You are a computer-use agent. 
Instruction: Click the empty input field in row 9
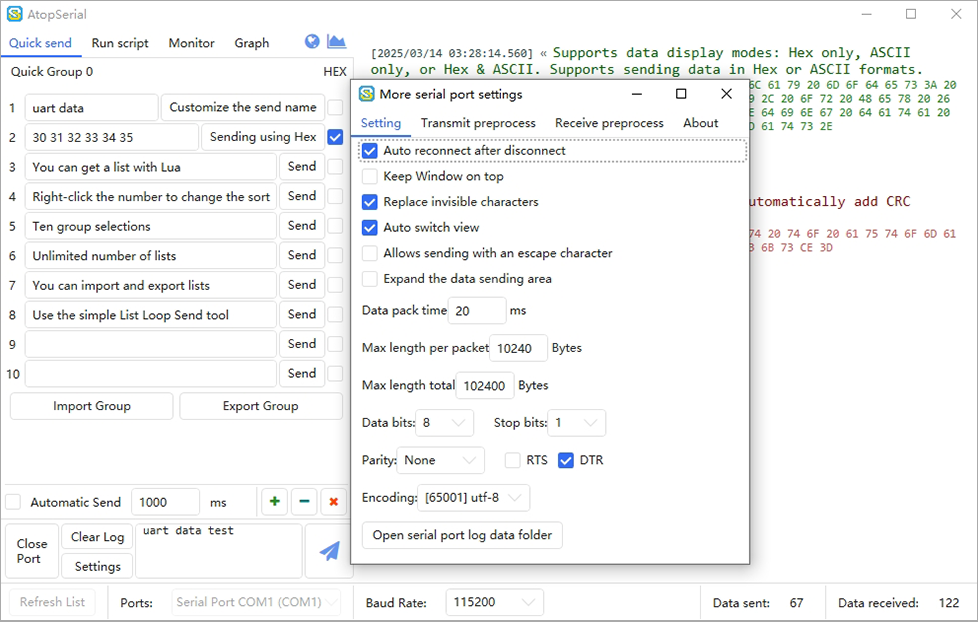151,344
